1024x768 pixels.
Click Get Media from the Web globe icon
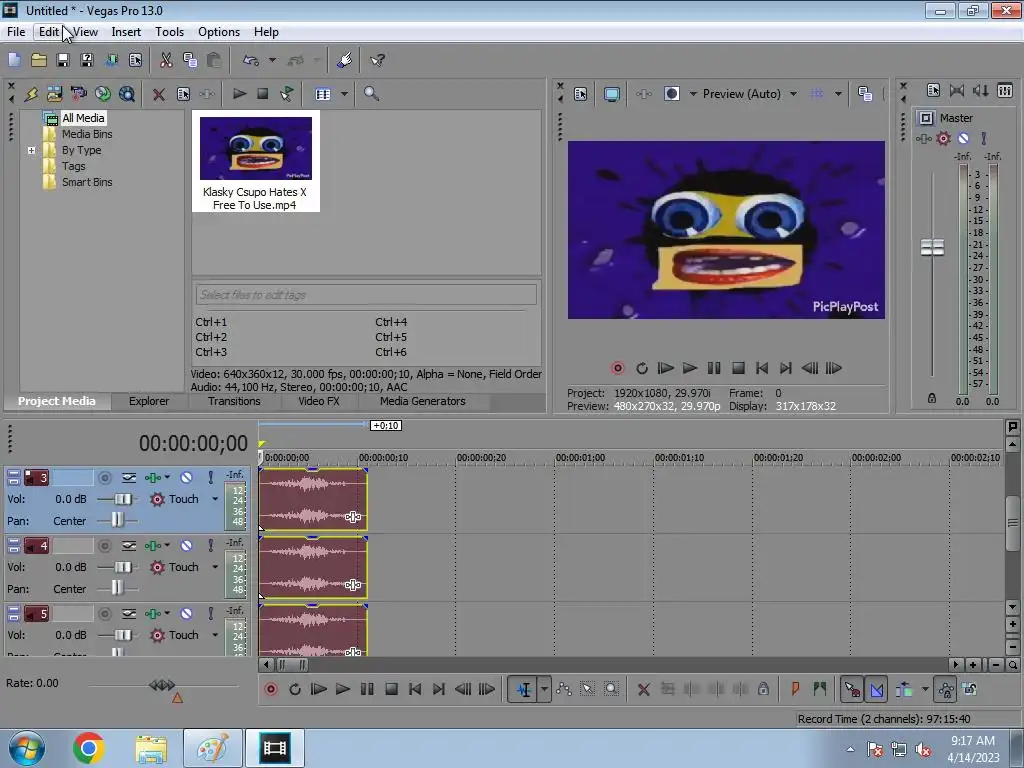point(103,93)
